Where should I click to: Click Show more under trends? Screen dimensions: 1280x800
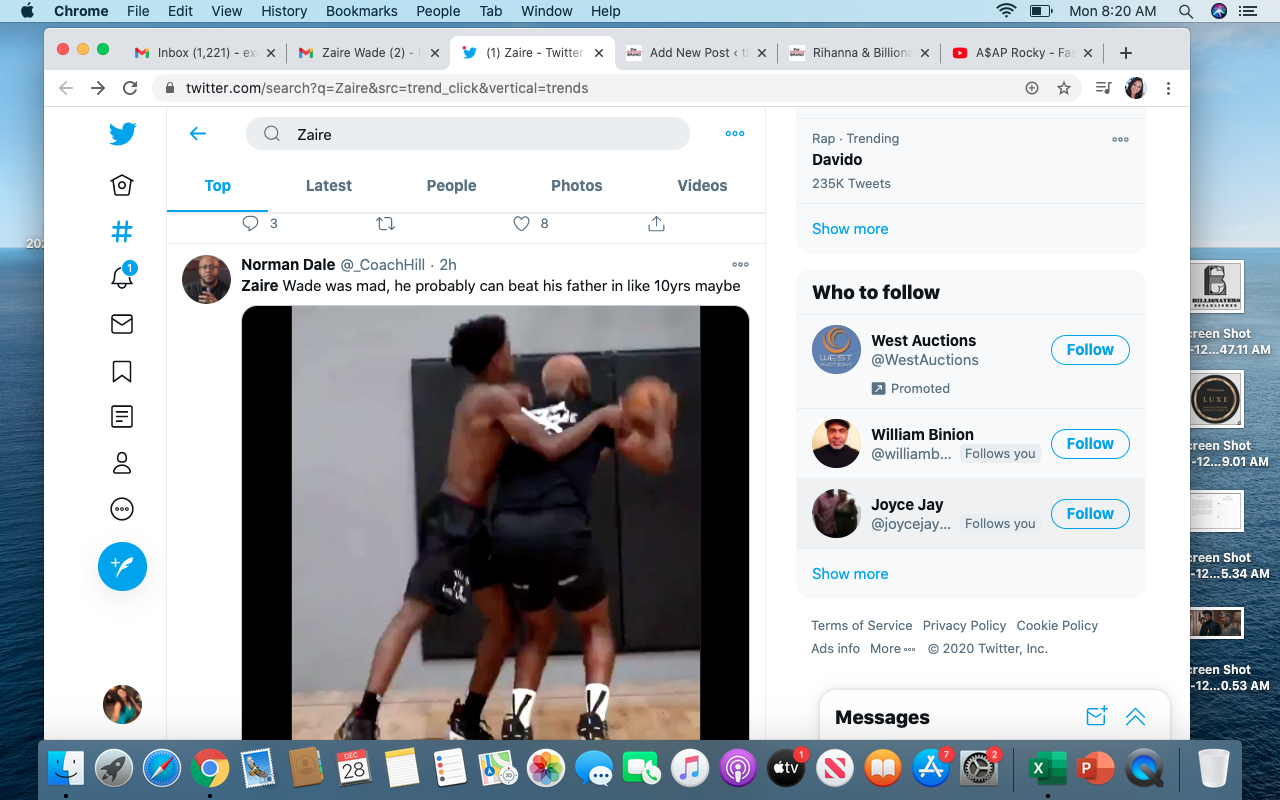click(x=850, y=229)
